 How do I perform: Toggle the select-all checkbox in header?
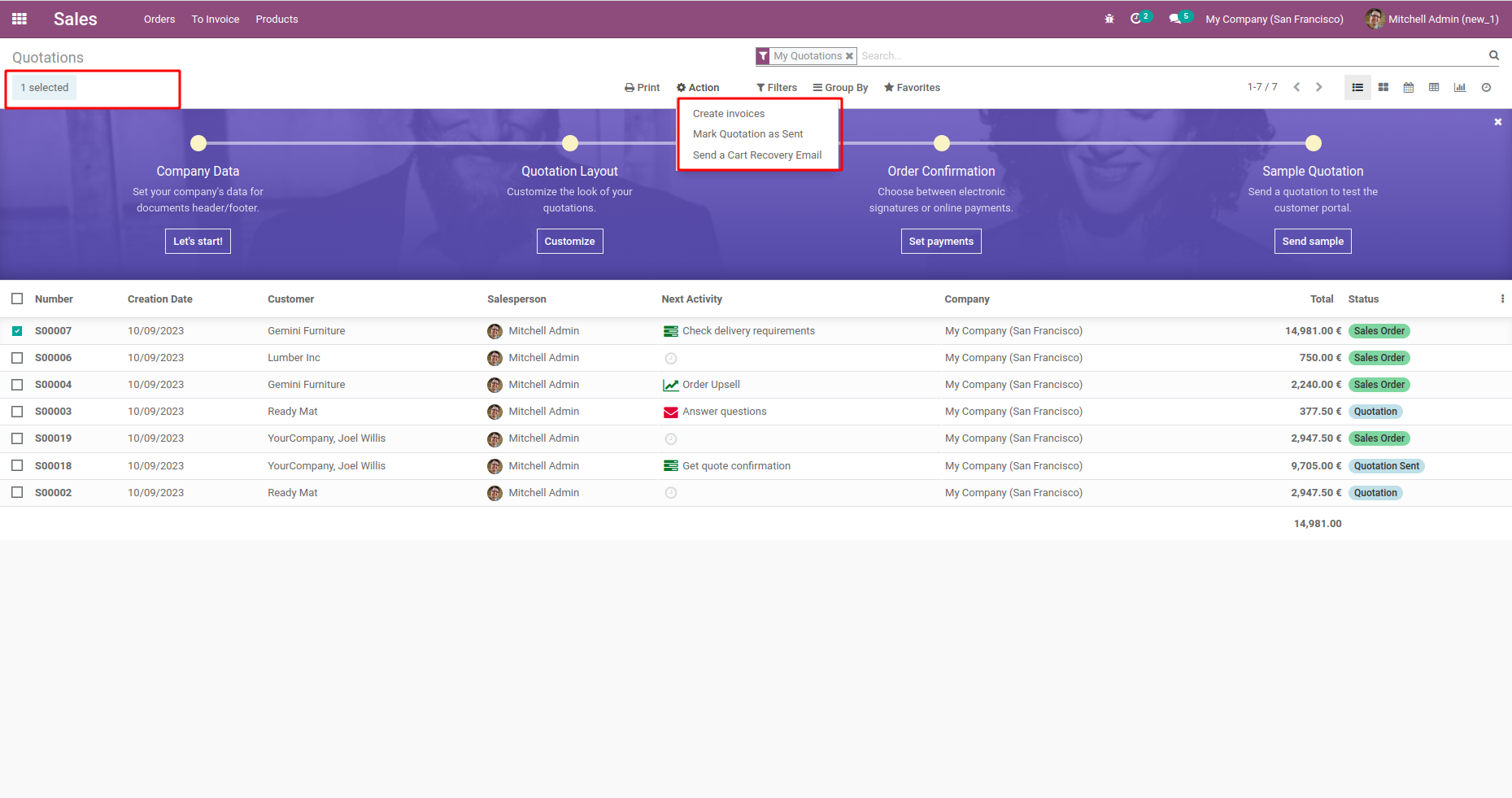click(x=17, y=299)
